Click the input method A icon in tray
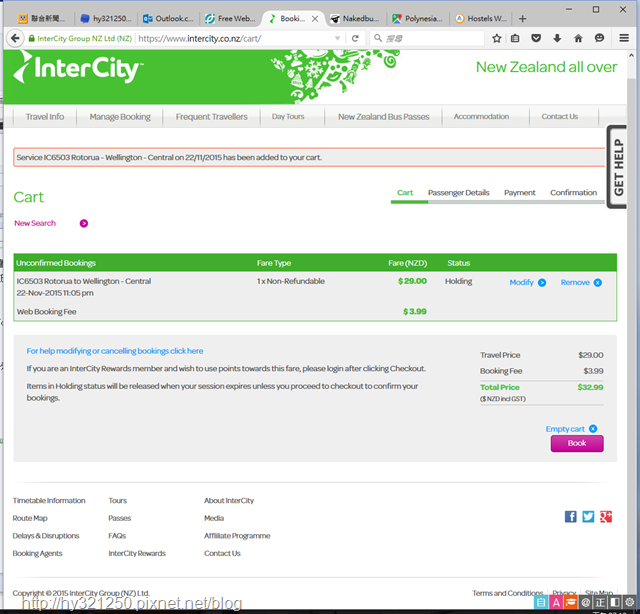The image size is (640, 614). (x=556, y=603)
